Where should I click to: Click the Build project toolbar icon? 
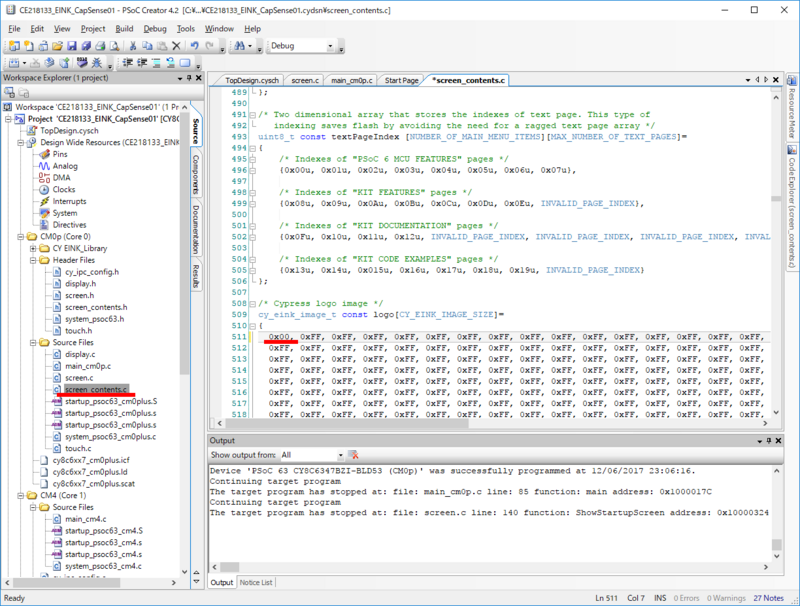click(x=14, y=63)
